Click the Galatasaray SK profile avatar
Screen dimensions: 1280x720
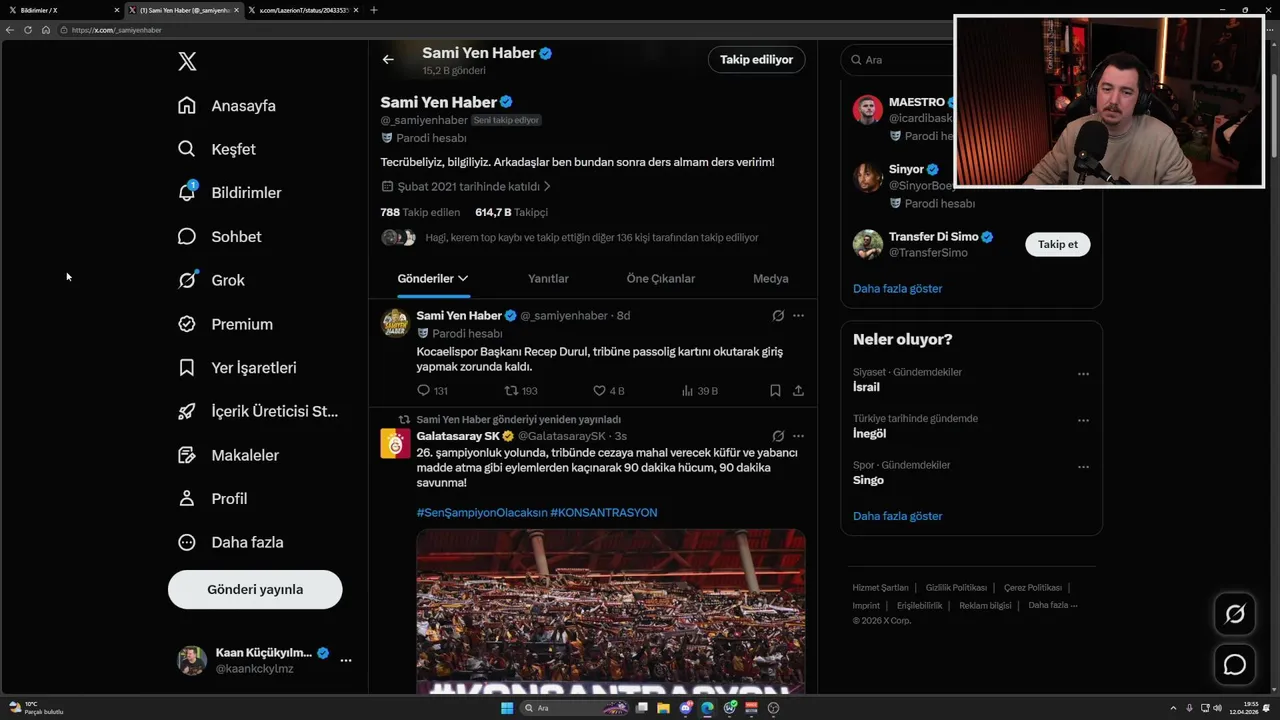click(396, 443)
